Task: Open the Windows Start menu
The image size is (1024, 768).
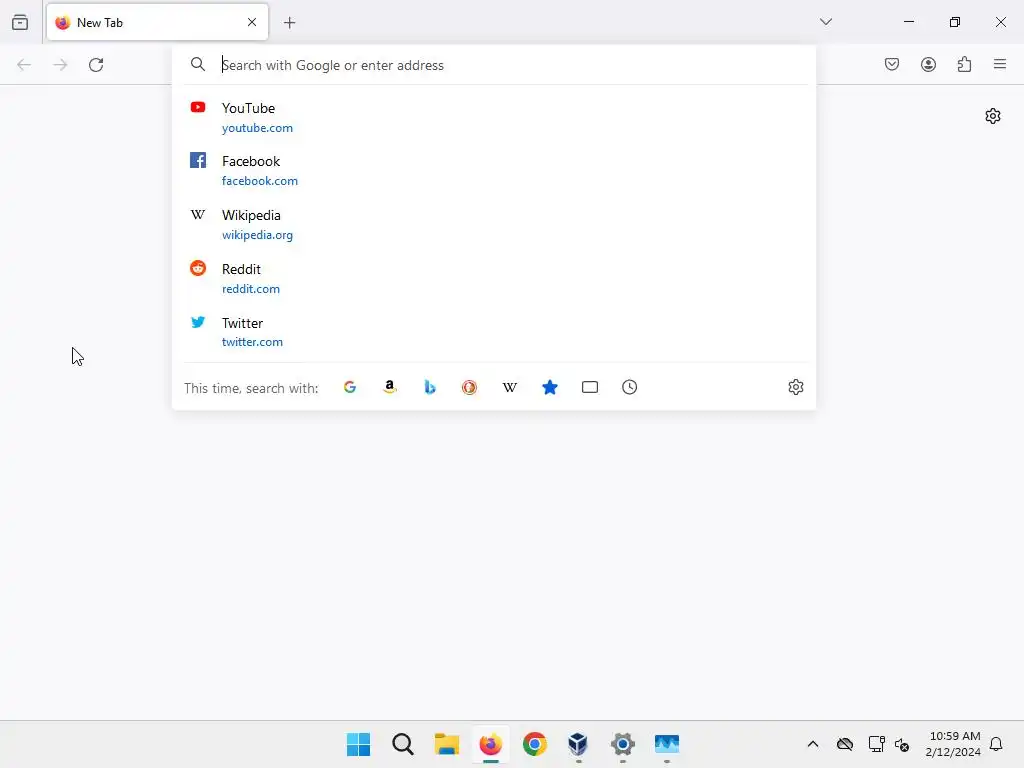Action: pos(359,744)
